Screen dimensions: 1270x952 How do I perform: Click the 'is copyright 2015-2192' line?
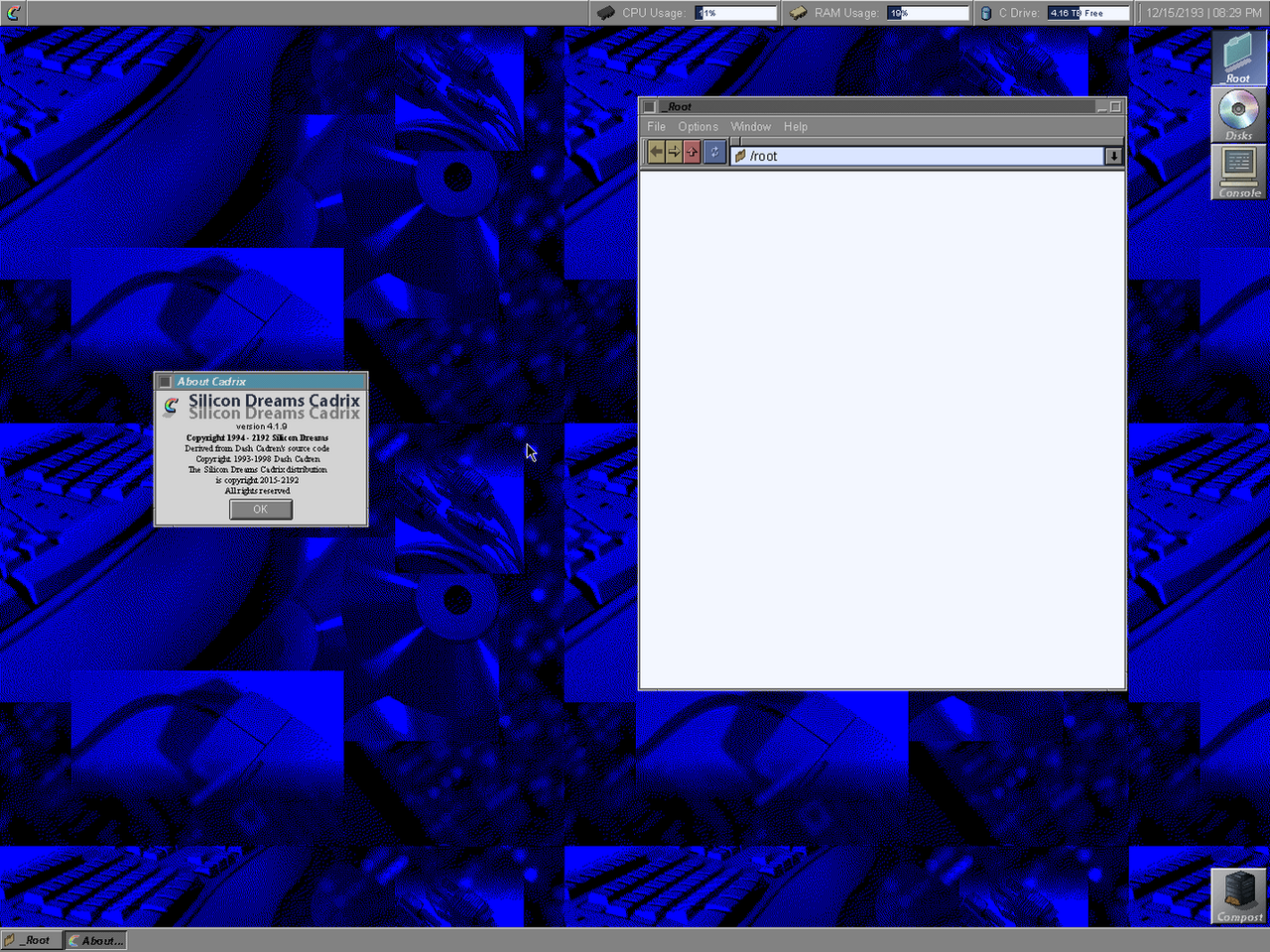[257, 480]
